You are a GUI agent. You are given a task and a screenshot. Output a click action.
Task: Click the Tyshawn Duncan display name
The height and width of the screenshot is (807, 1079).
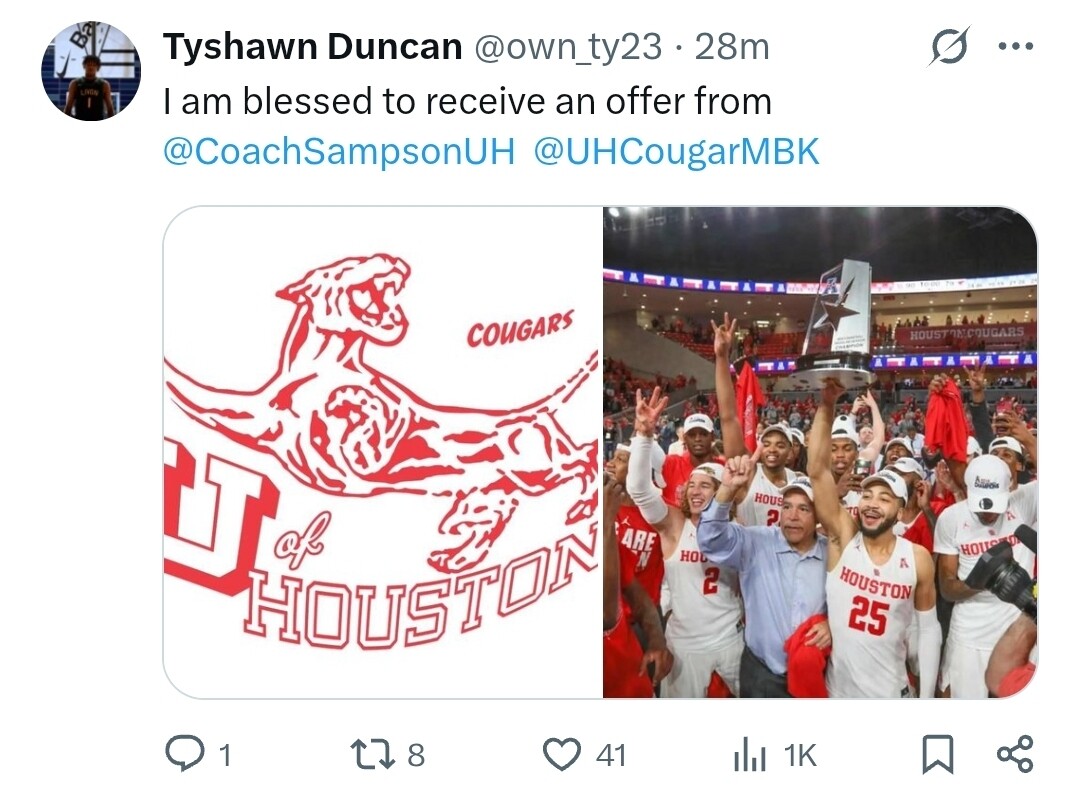point(312,47)
